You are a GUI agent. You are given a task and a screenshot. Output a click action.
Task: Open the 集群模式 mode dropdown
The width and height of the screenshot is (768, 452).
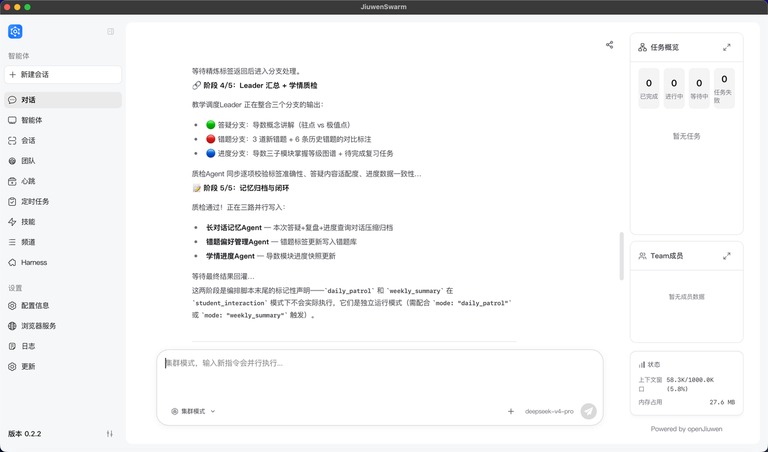point(193,411)
